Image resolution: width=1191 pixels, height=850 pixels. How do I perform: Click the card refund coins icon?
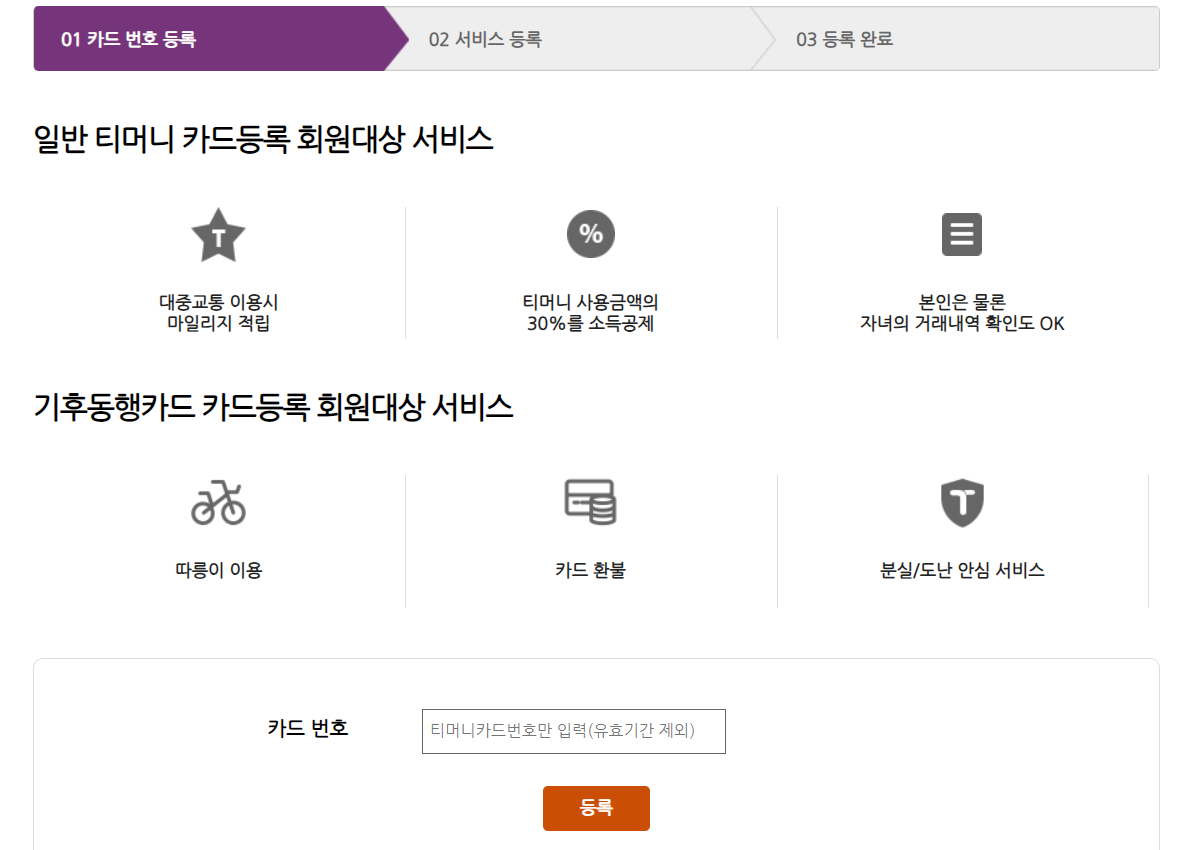pos(590,501)
